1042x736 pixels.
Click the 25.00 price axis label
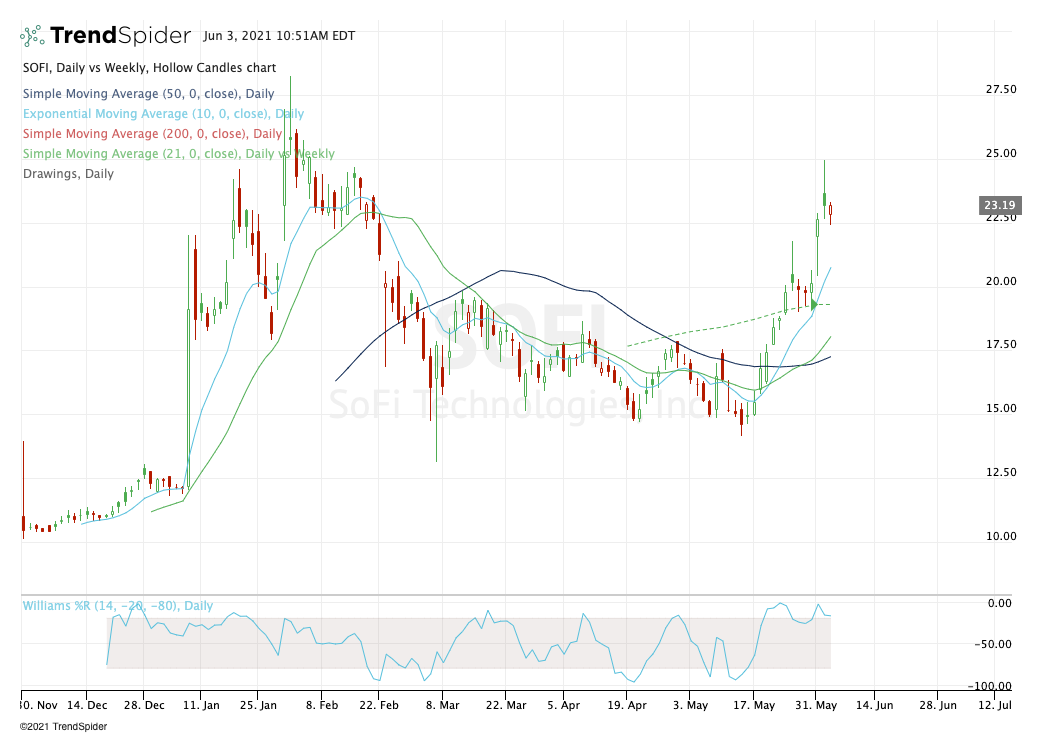(x=1000, y=153)
